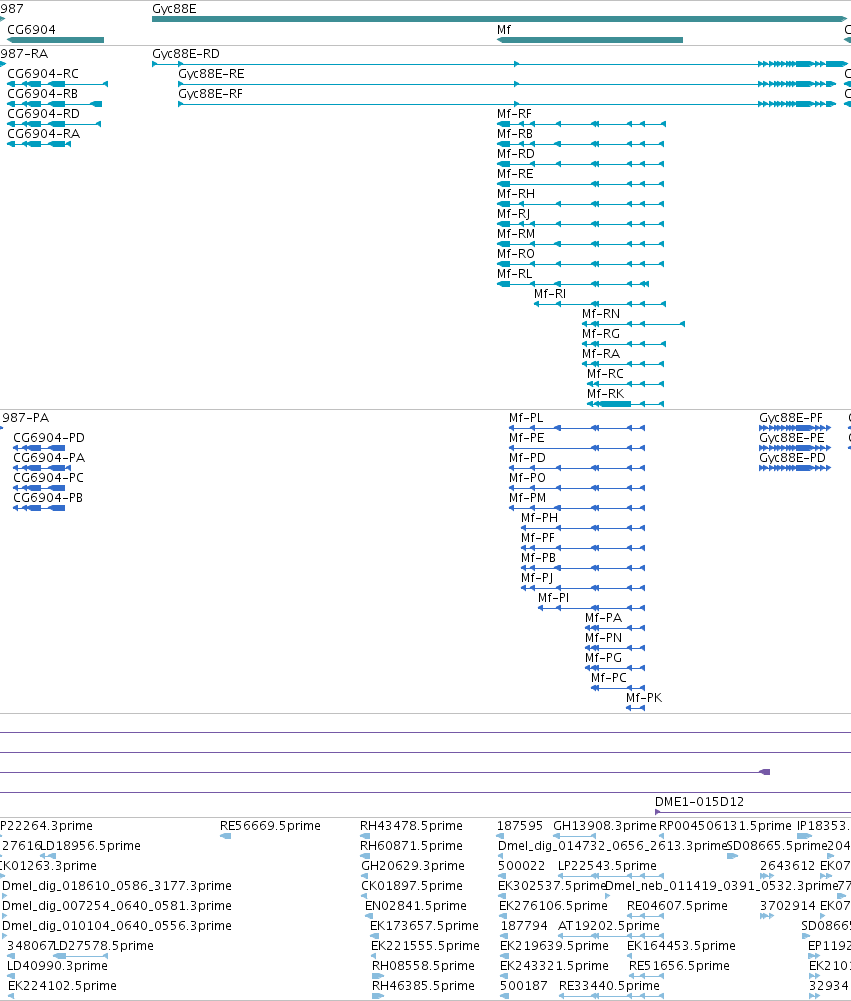The image size is (851, 1001).
Task: Select EST EN02841.5prime
Action: coord(416,906)
